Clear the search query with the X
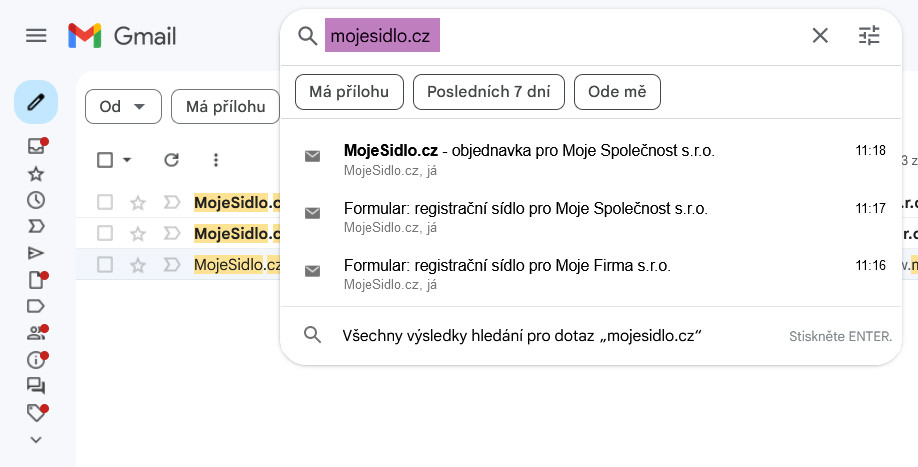Viewport: 918px width, 467px height. pyautogui.click(x=820, y=36)
